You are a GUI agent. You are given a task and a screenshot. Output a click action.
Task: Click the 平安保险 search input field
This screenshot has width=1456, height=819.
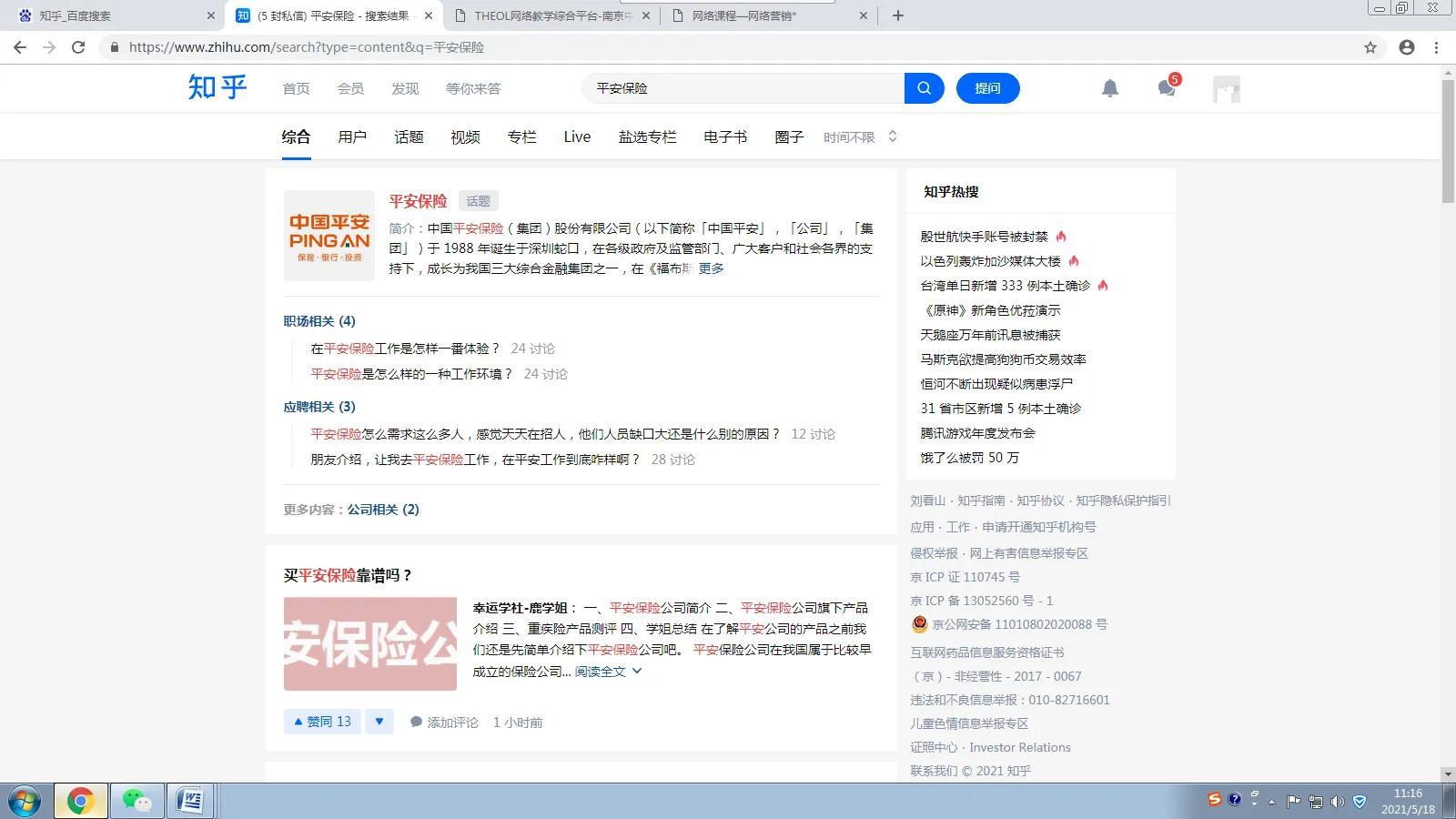pyautogui.click(x=743, y=88)
